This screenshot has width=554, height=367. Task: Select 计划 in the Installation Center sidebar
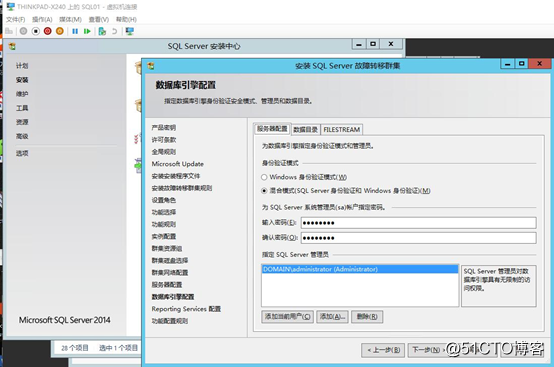pos(22,66)
